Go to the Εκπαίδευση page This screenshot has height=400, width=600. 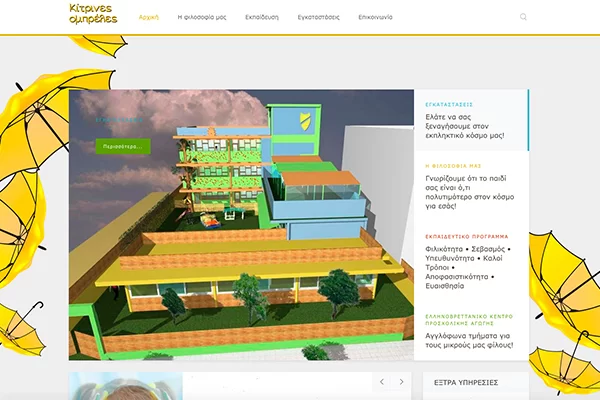263,17
